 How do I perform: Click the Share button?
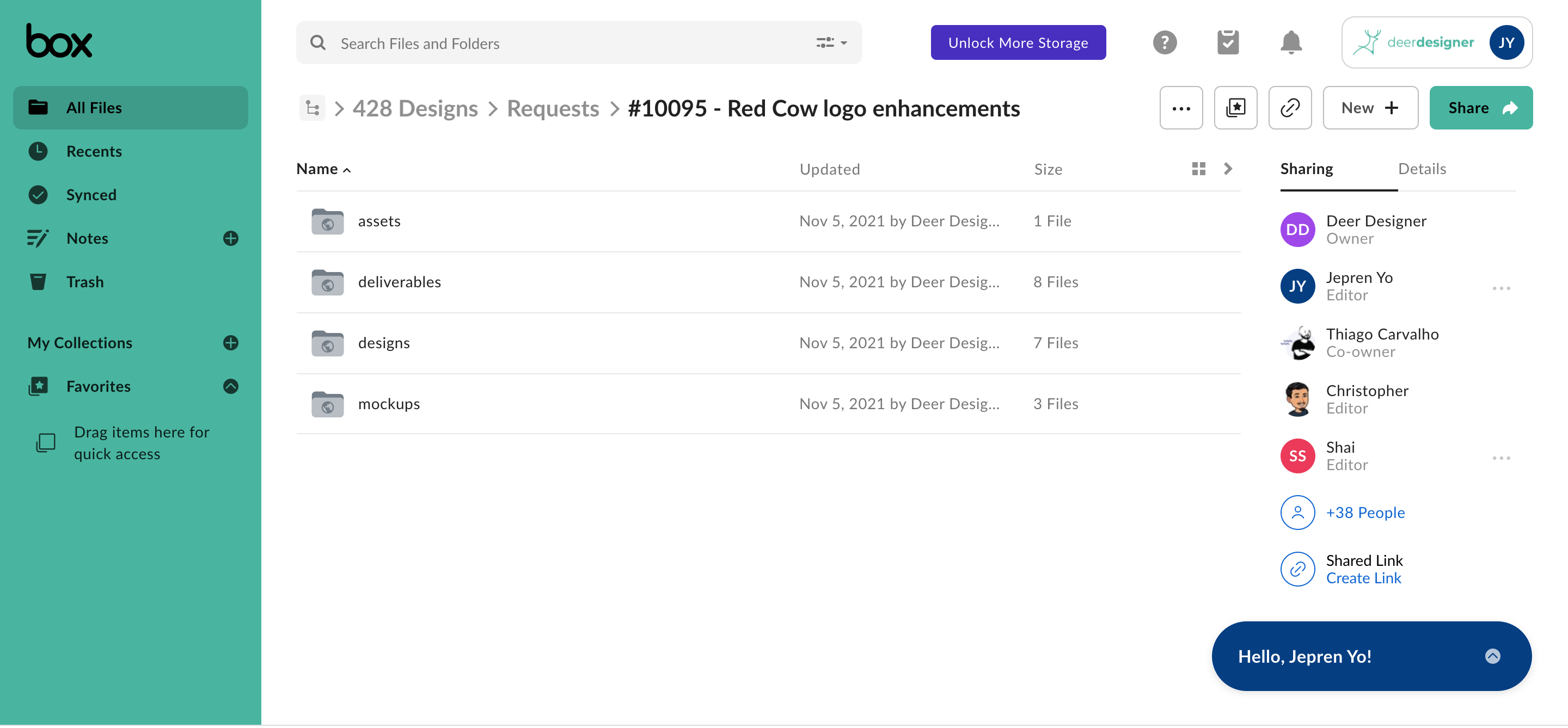click(1480, 108)
